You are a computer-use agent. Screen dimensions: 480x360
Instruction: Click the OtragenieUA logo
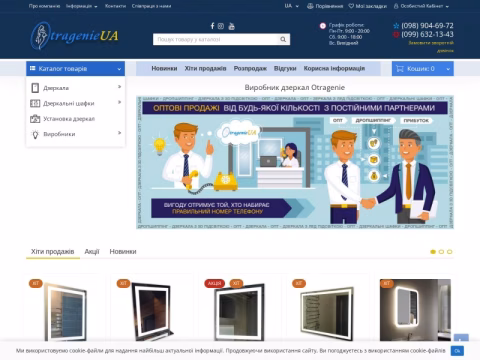74,35
